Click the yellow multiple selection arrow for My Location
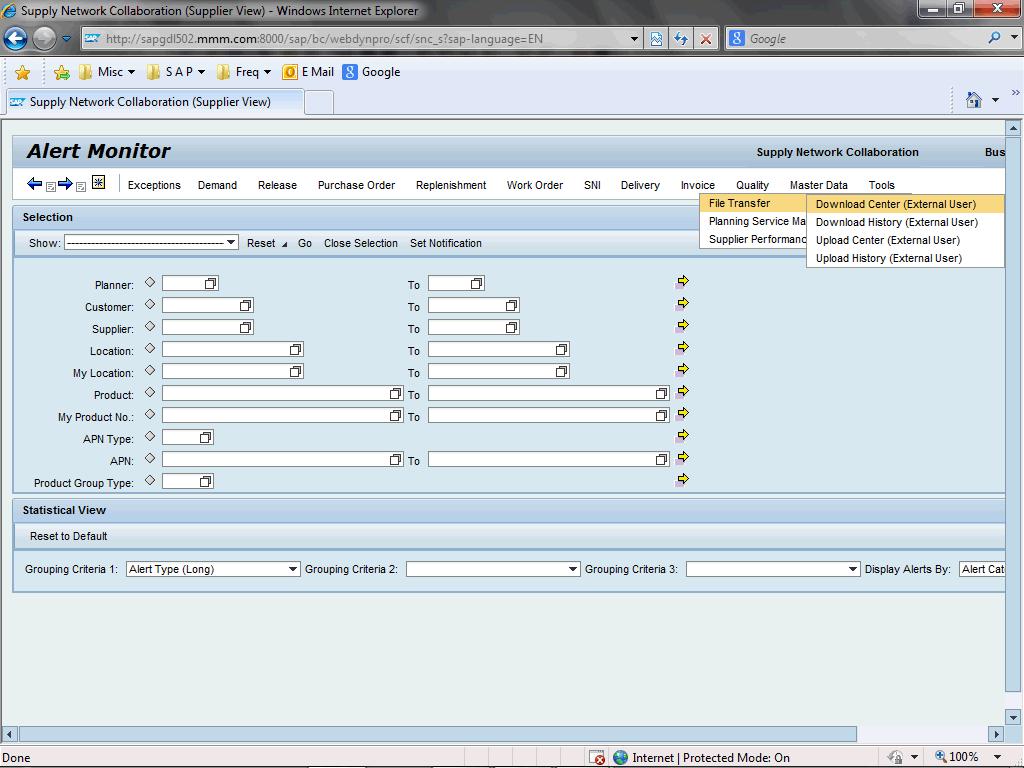The width and height of the screenshot is (1024, 768). point(682,370)
